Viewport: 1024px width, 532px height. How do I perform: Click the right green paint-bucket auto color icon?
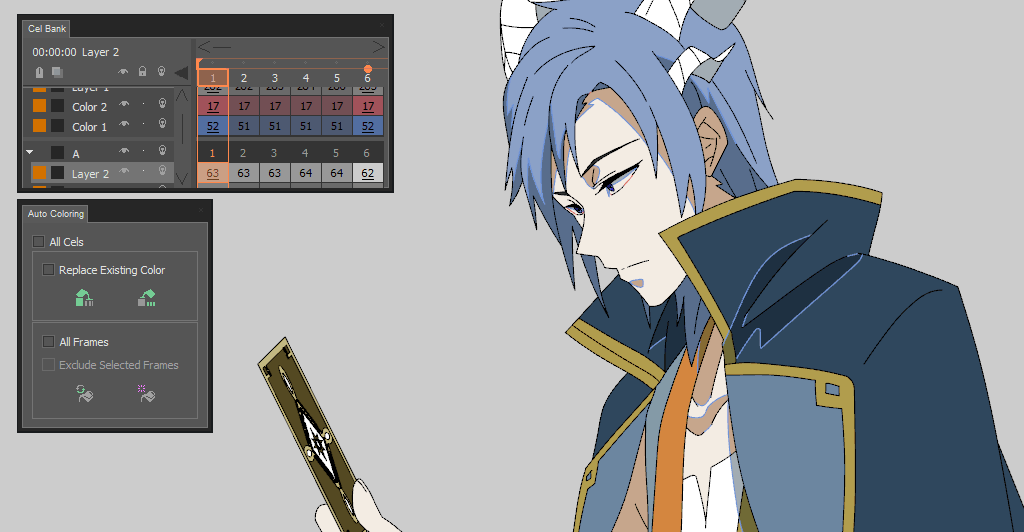click(x=147, y=298)
